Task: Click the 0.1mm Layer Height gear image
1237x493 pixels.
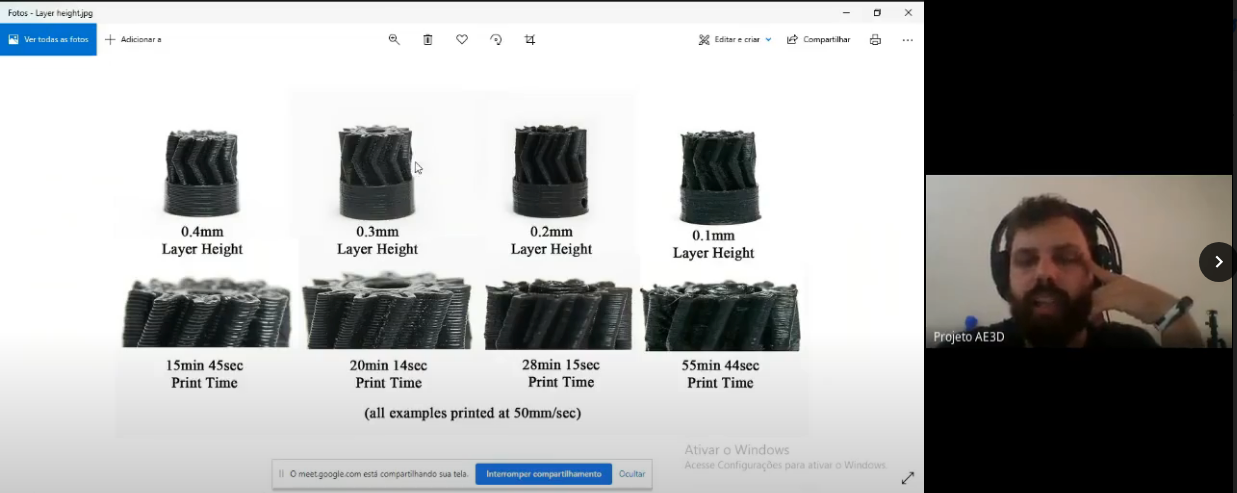Action: point(720,177)
